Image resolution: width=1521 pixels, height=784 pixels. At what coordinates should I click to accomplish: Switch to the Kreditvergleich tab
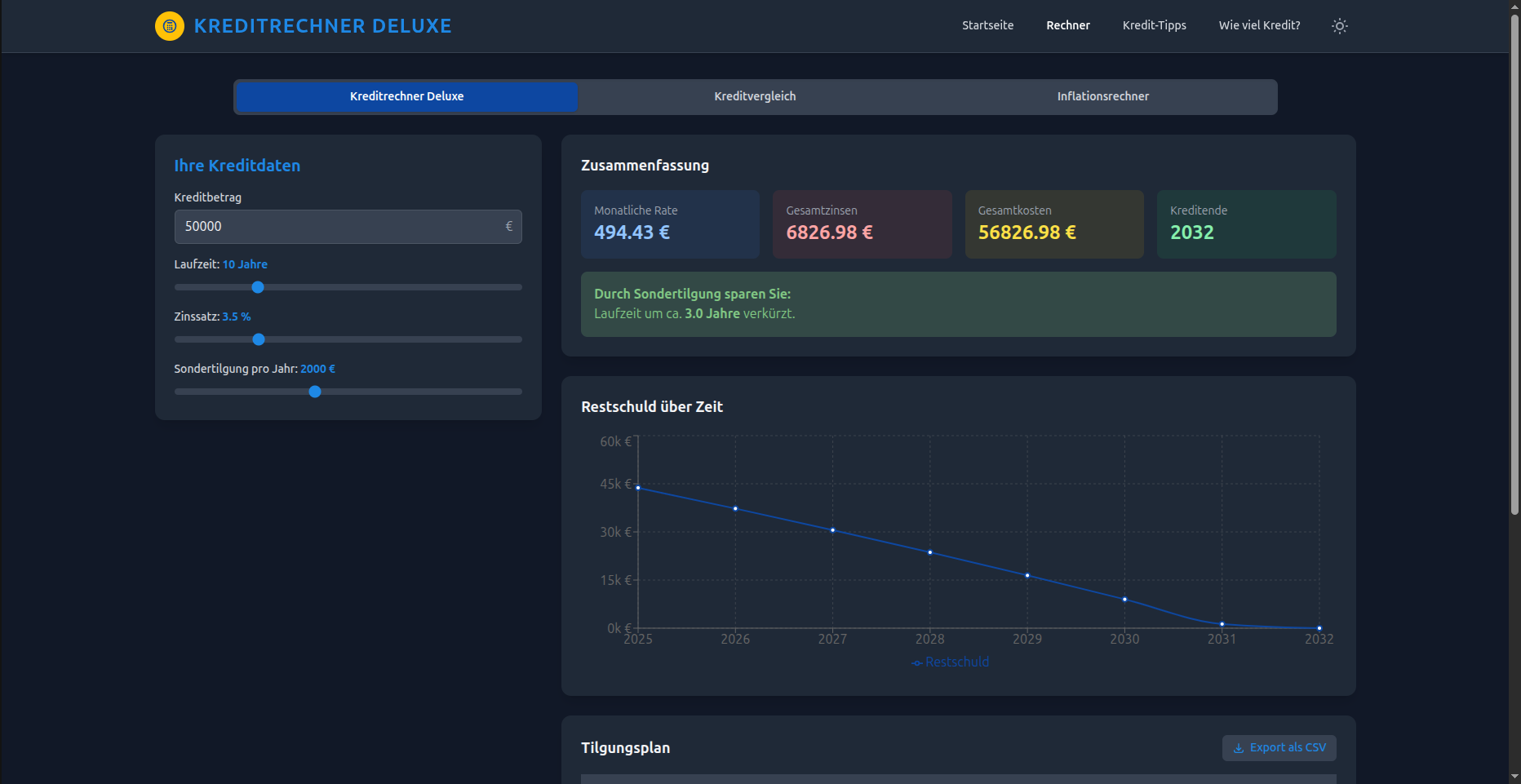click(x=755, y=96)
